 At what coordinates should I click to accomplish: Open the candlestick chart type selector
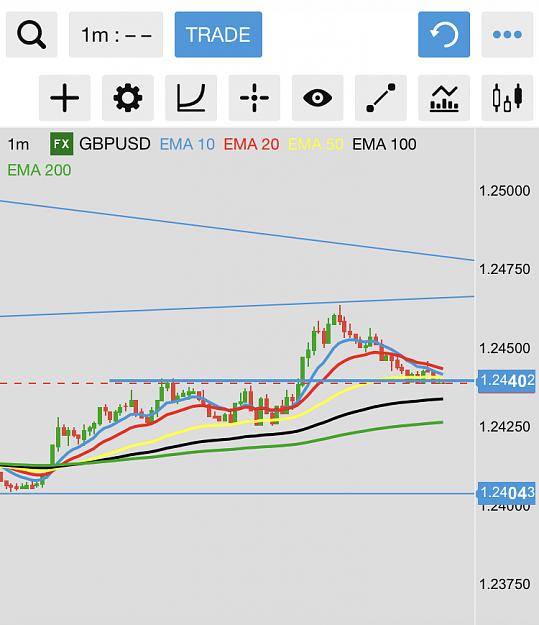click(507, 98)
